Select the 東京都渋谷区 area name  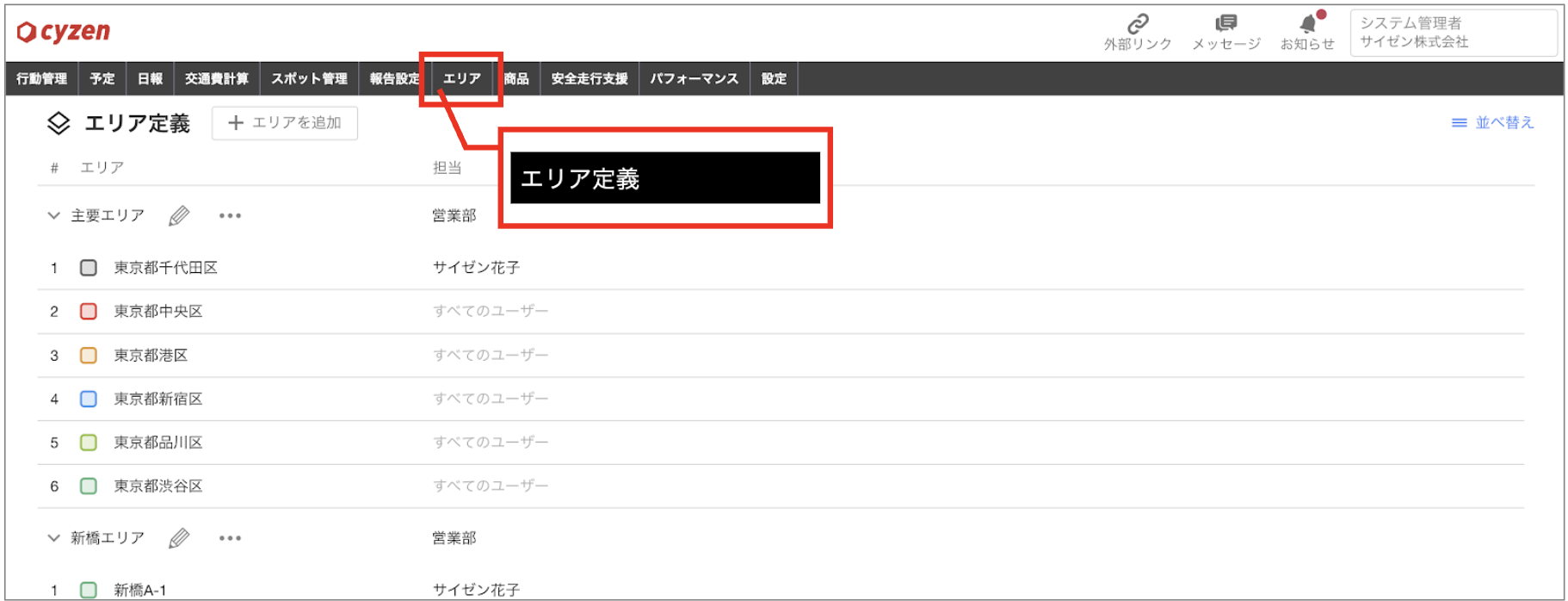[x=158, y=486]
